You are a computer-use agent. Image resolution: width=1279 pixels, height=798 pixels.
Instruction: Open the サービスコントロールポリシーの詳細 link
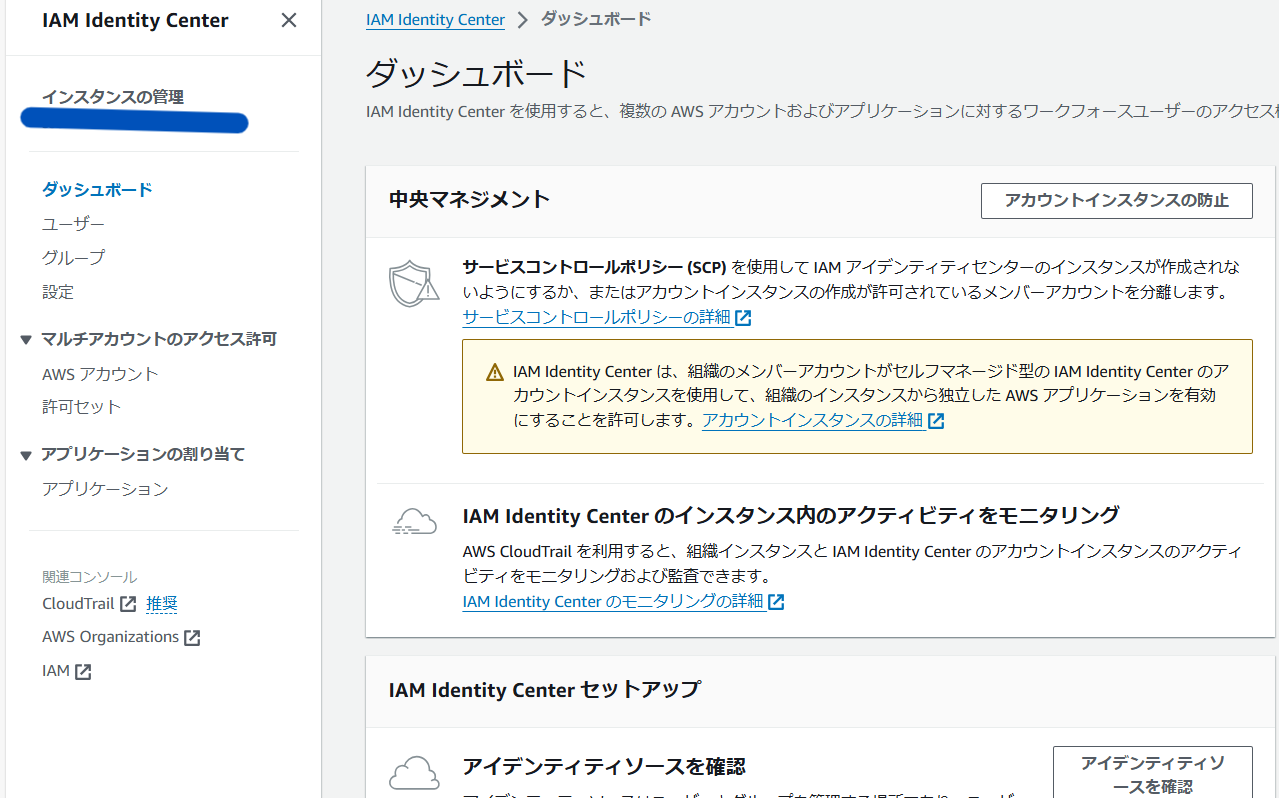point(596,318)
